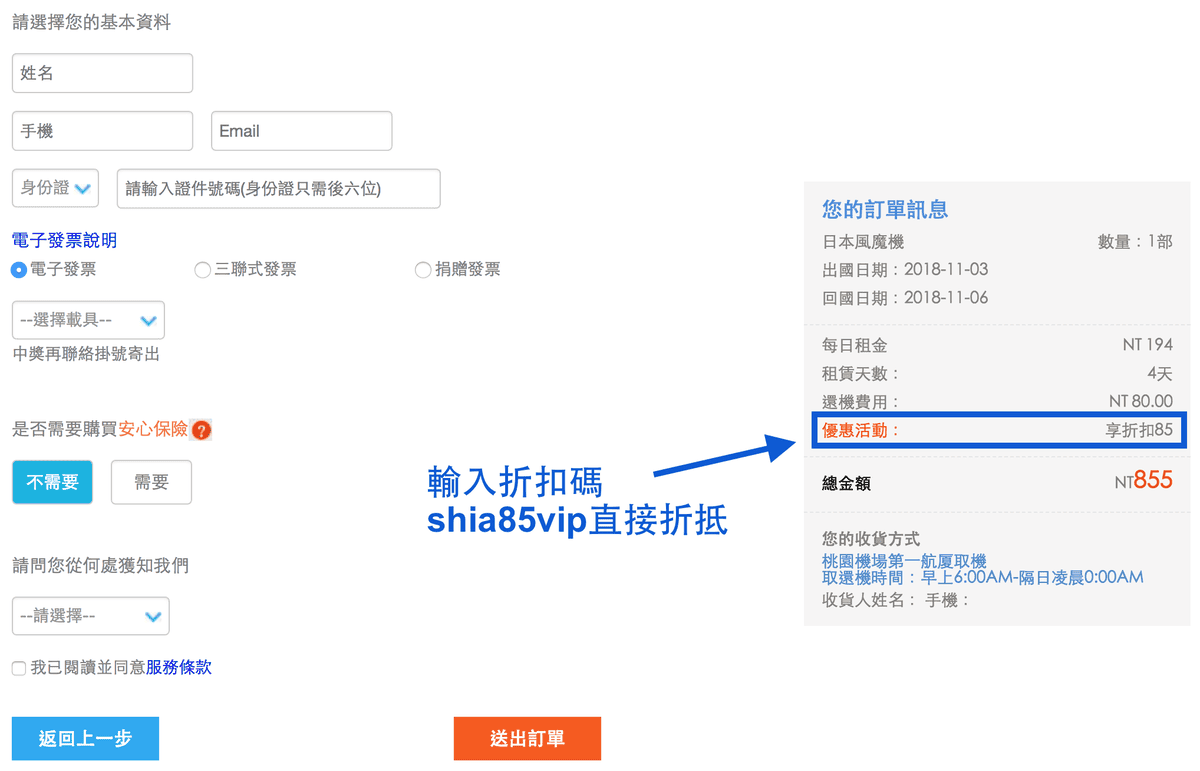The height and width of the screenshot is (771, 1200).
Task: Click the 姓名 name input field
Action: click(101, 72)
